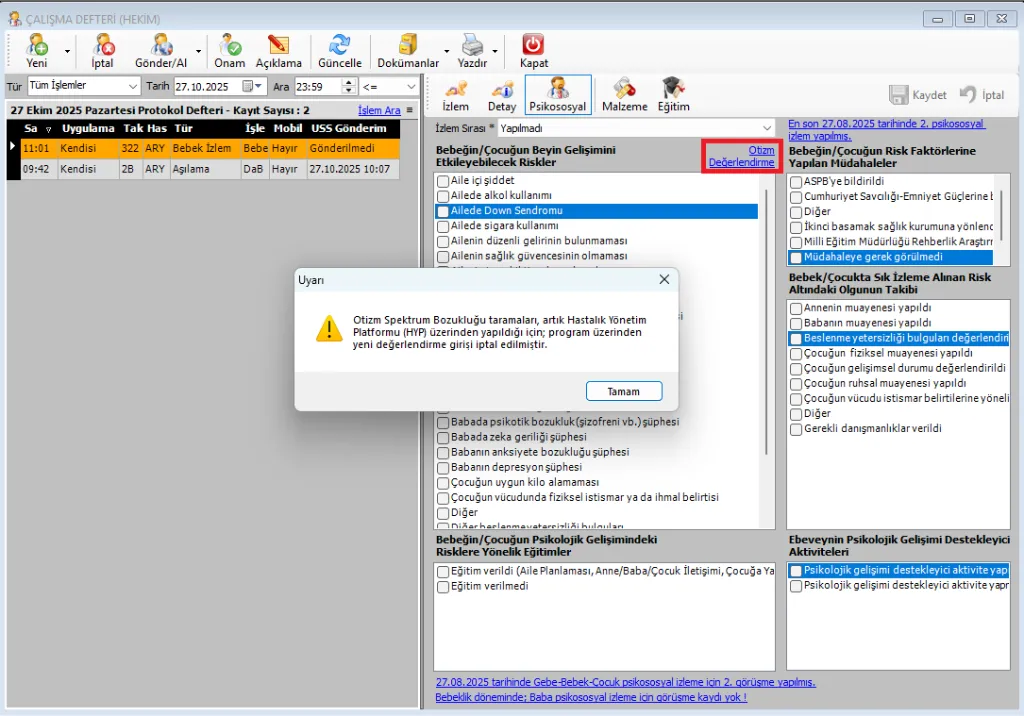Check Babanın muayenesi yapıldı
The width and height of the screenshot is (1024, 716).
(x=795, y=323)
